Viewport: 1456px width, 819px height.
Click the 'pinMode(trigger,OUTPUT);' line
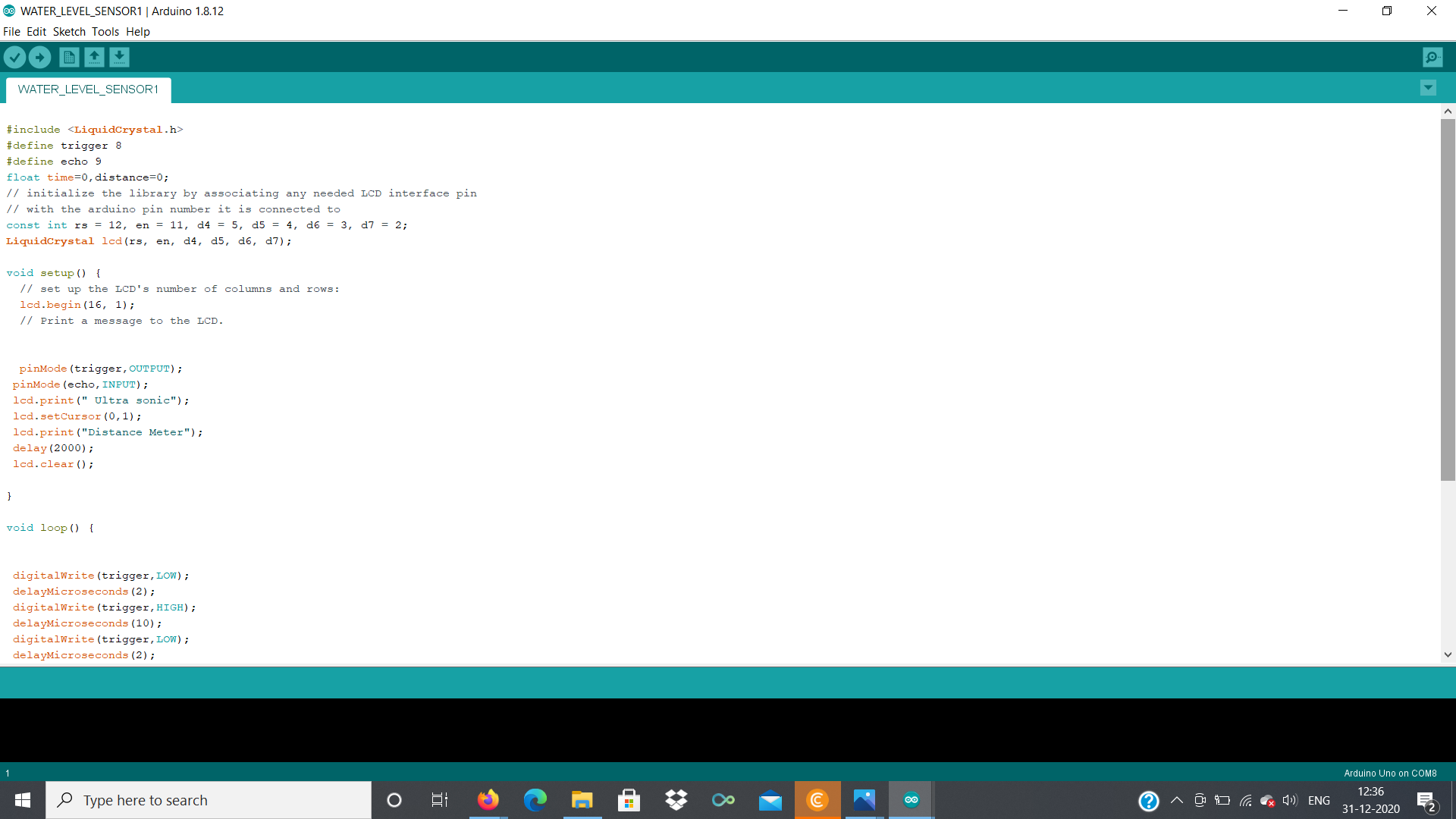coord(101,369)
